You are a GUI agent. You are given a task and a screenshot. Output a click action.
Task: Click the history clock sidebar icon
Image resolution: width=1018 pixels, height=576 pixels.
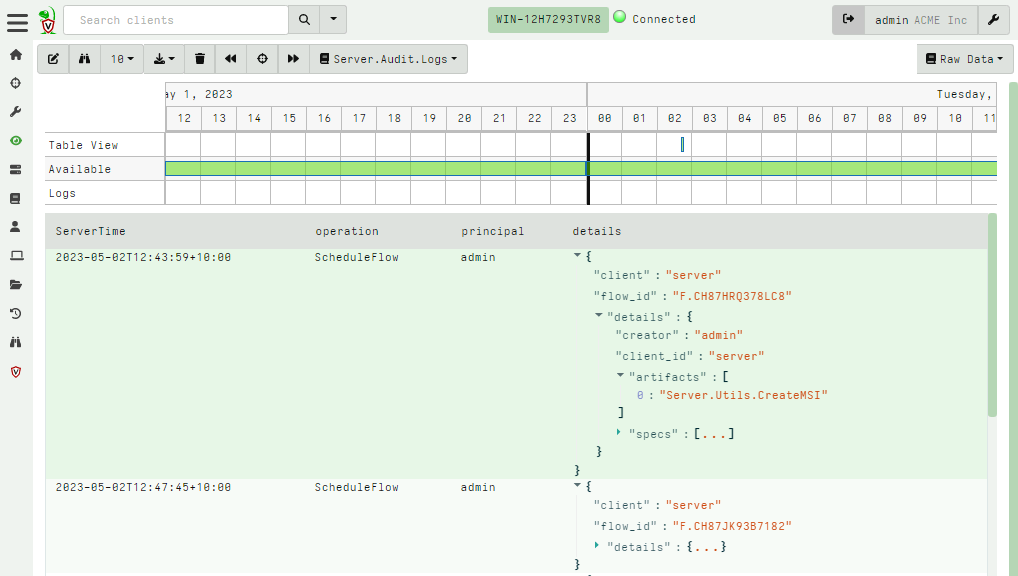click(x=16, y=314)
